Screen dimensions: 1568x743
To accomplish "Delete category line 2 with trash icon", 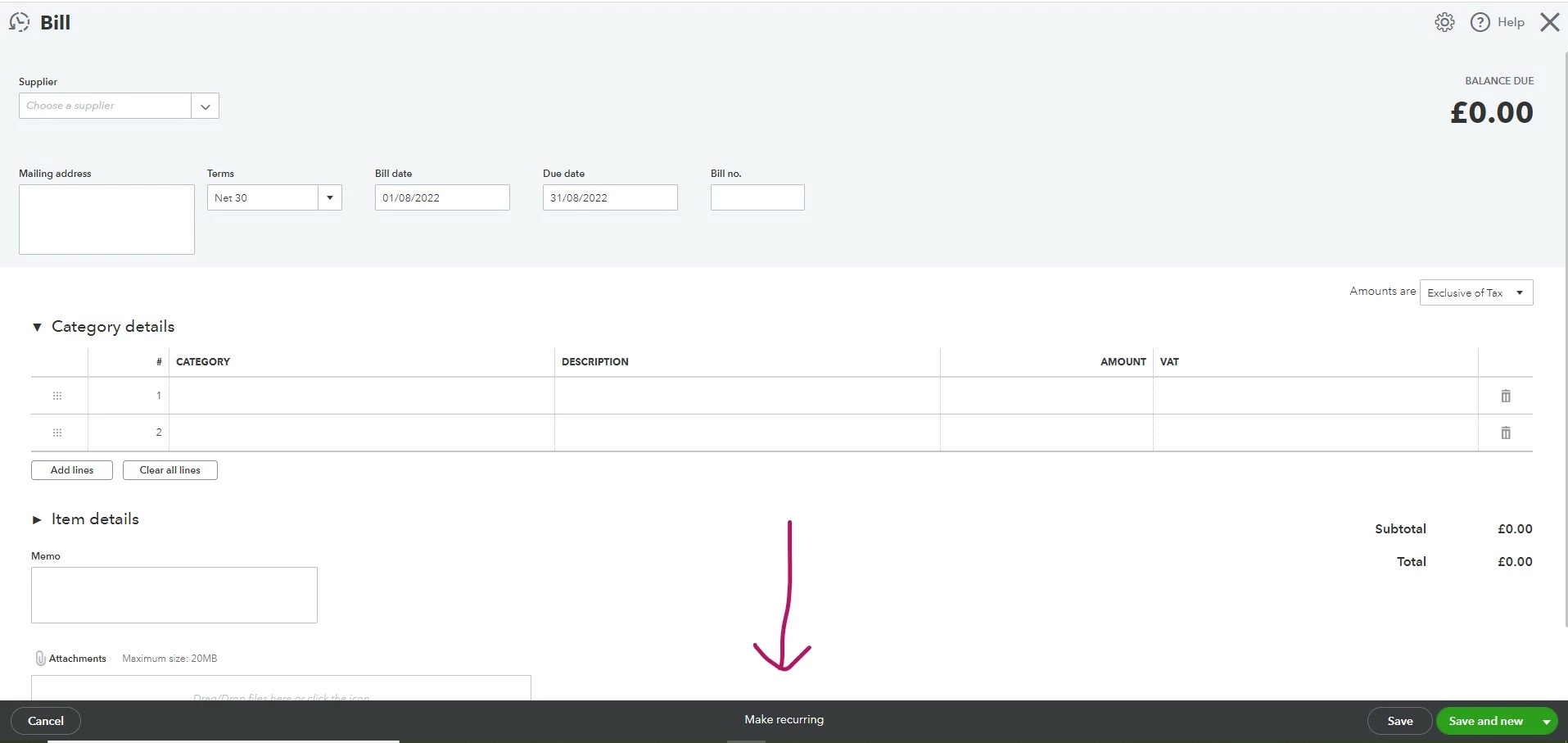I will [x=1505, y=433].
